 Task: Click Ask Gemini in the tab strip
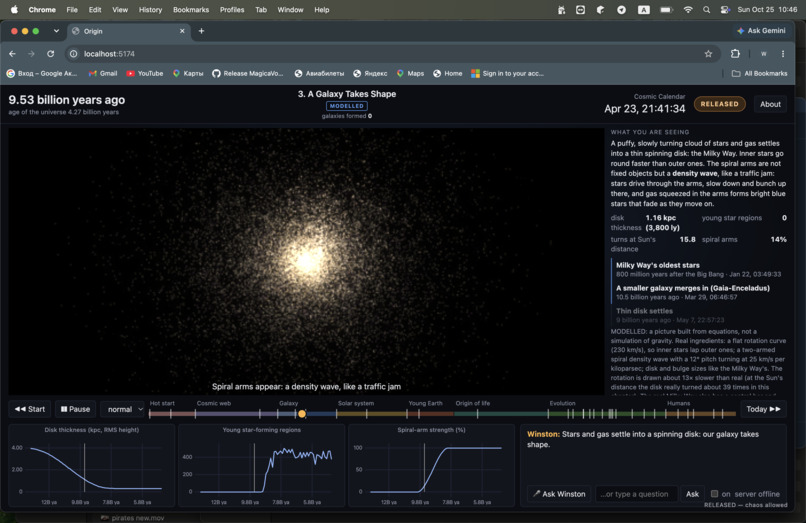pos(761,31)
